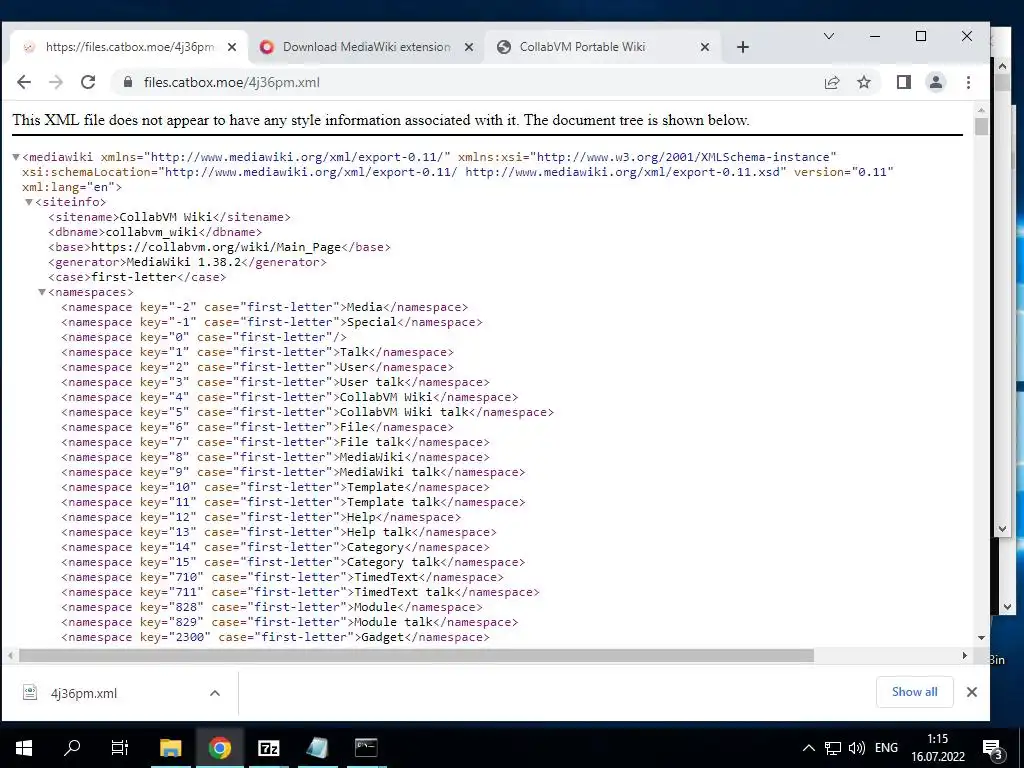1024x768 pixels.
Task: Click the namespace key 10 Template line
Action: (275, 487)
